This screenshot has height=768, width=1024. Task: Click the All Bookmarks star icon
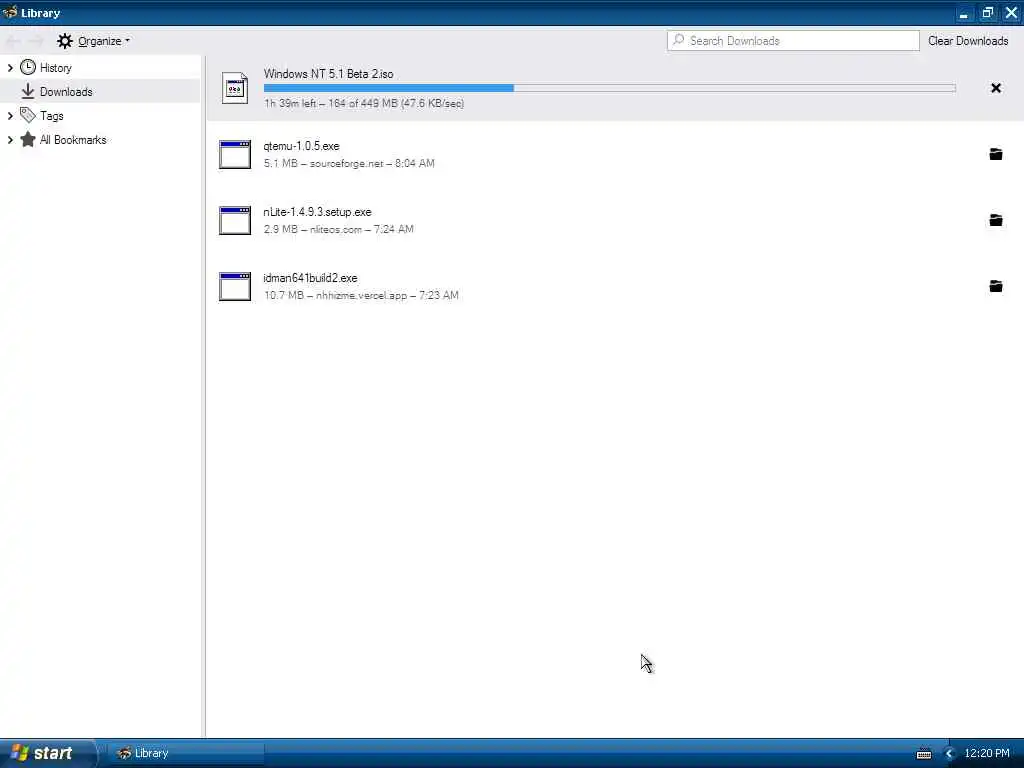pyautogui.click(x=27, y=140)
